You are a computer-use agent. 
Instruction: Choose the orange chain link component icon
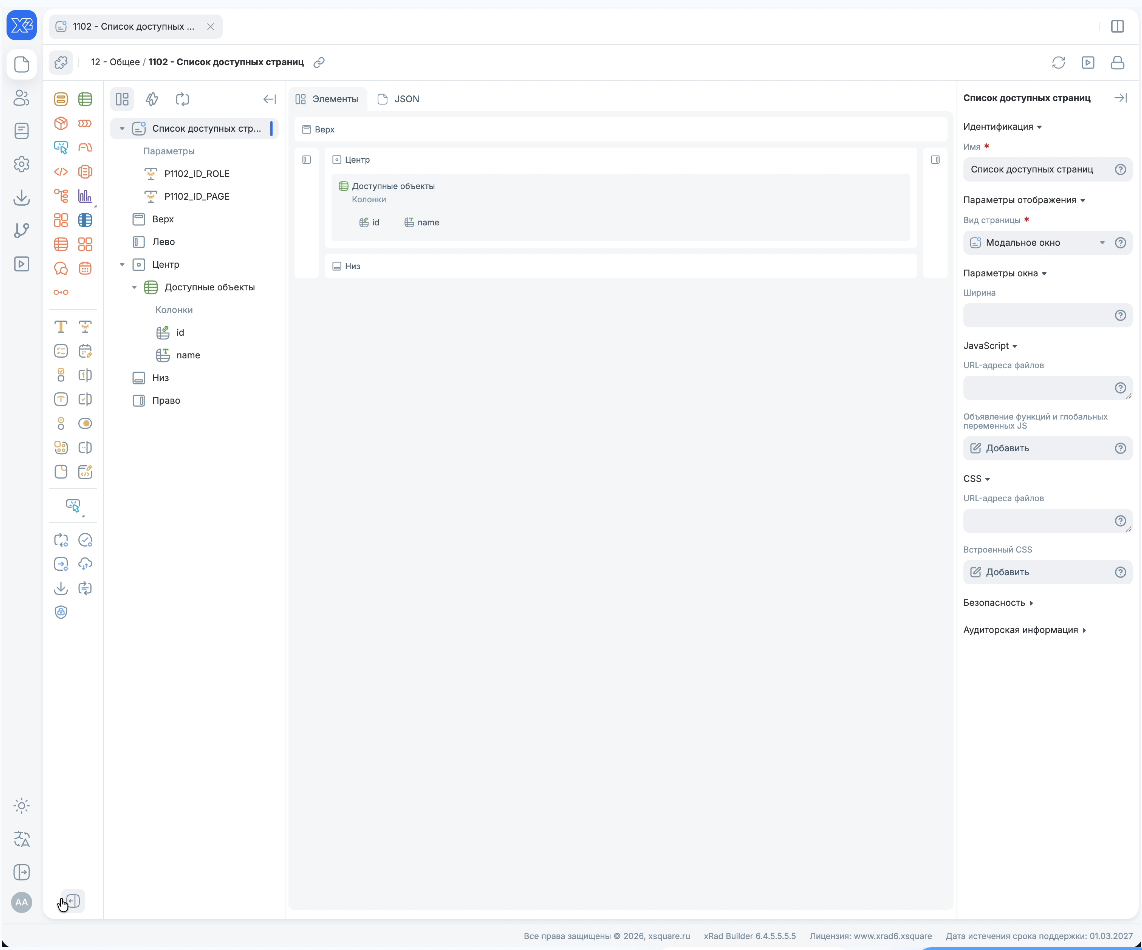click(61, 292)
